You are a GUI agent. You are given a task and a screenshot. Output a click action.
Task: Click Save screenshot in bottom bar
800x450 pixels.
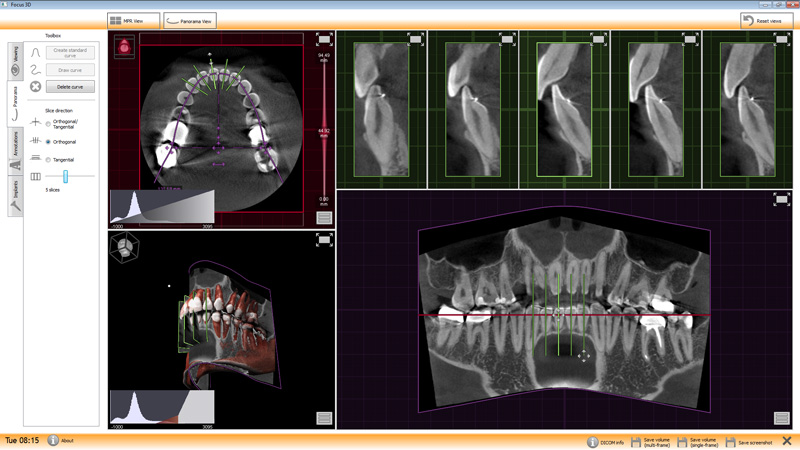tap(749, 441)
